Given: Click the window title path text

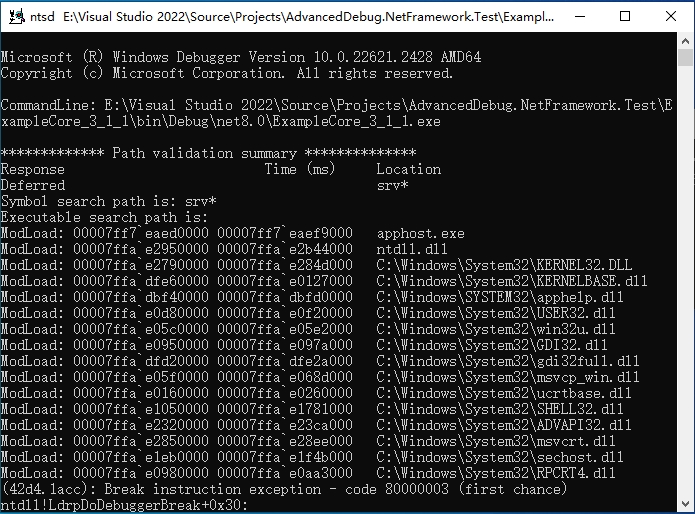Looking at the screenshot, I should (x=308, y=17).
